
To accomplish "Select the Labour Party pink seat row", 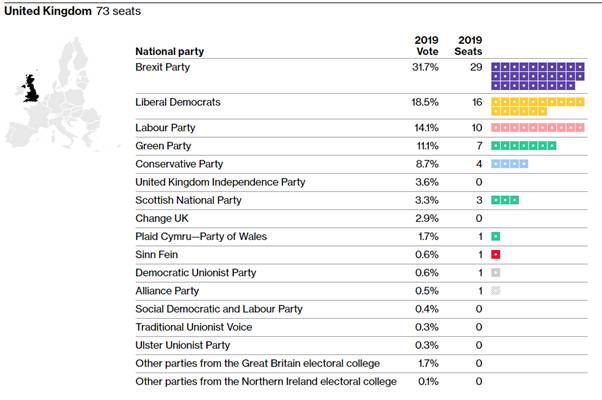I will point(537,128).
